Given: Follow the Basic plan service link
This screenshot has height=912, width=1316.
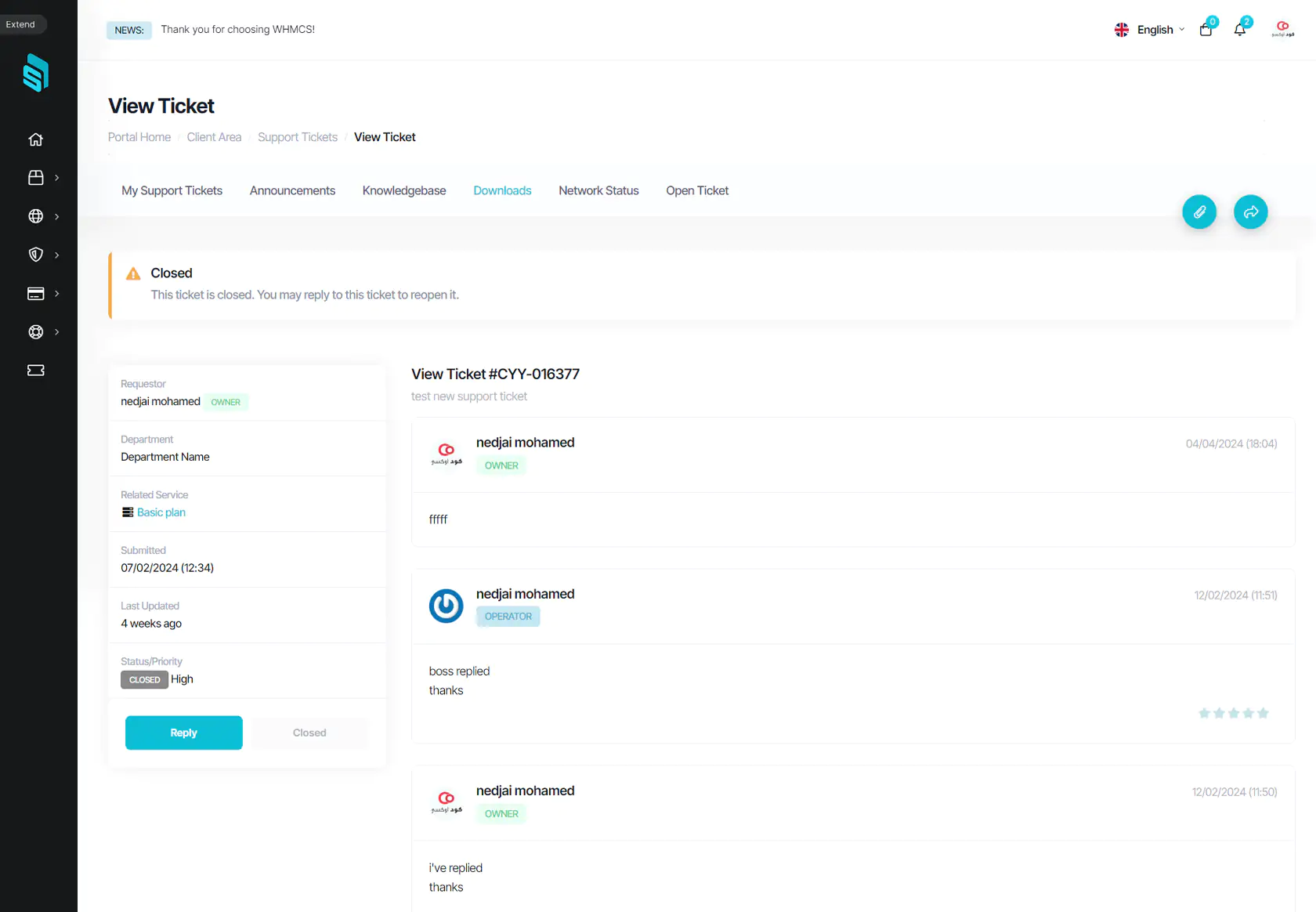Looking at the screenshot, I should coord(161,512).
